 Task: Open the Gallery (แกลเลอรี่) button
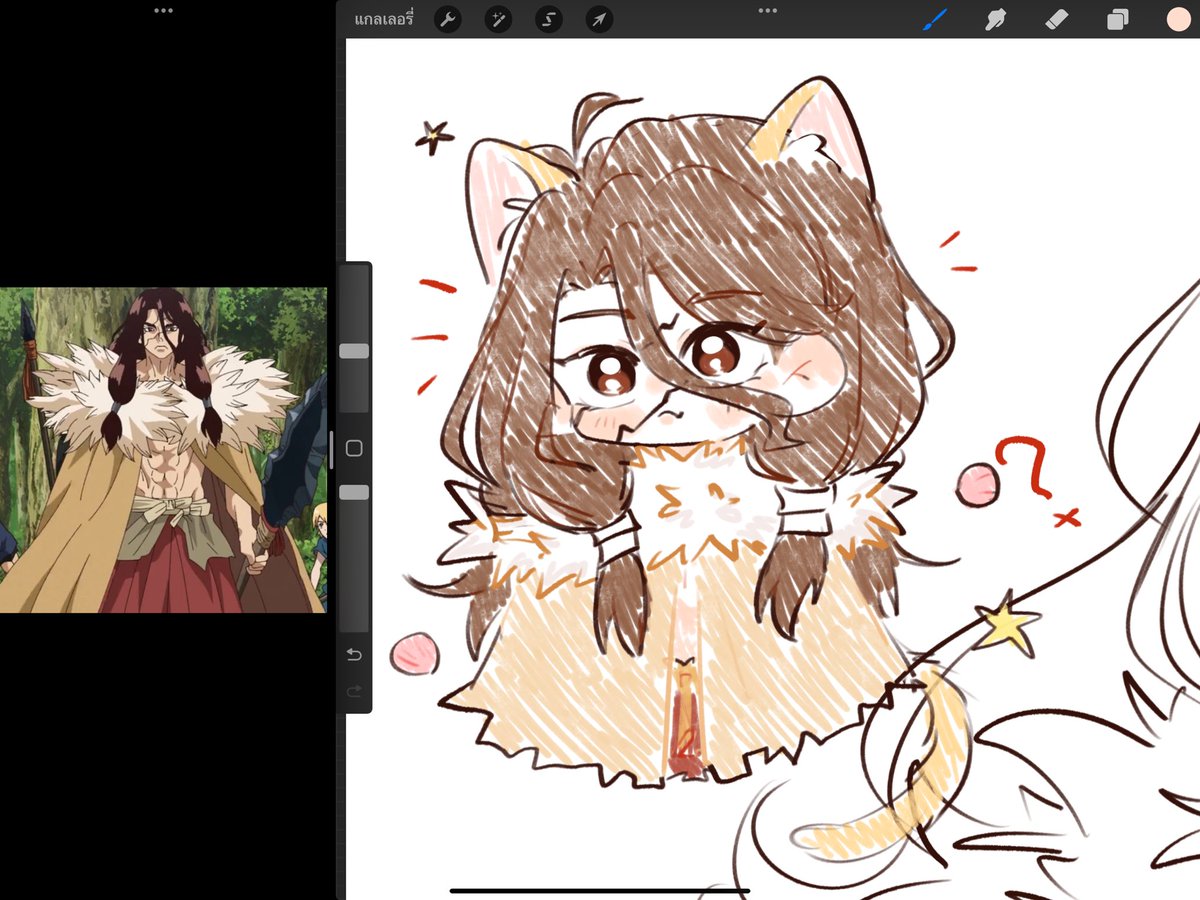[x=384, y=19]
